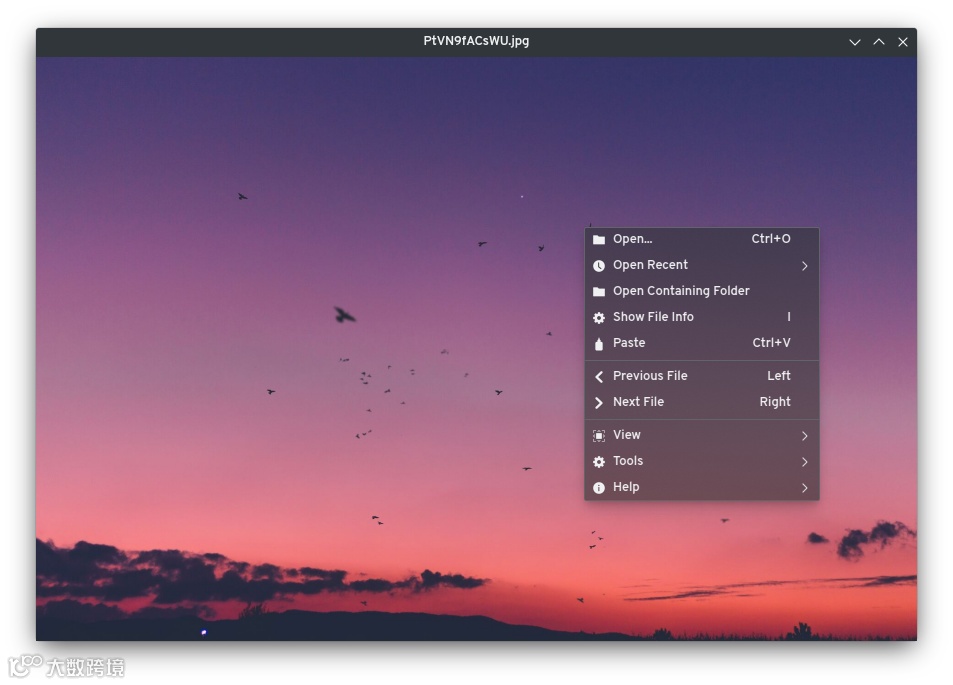Click the clock icon next to Open Recent
Image resolution: width=953 pixels, height=685 pixels.
[598, 265]
